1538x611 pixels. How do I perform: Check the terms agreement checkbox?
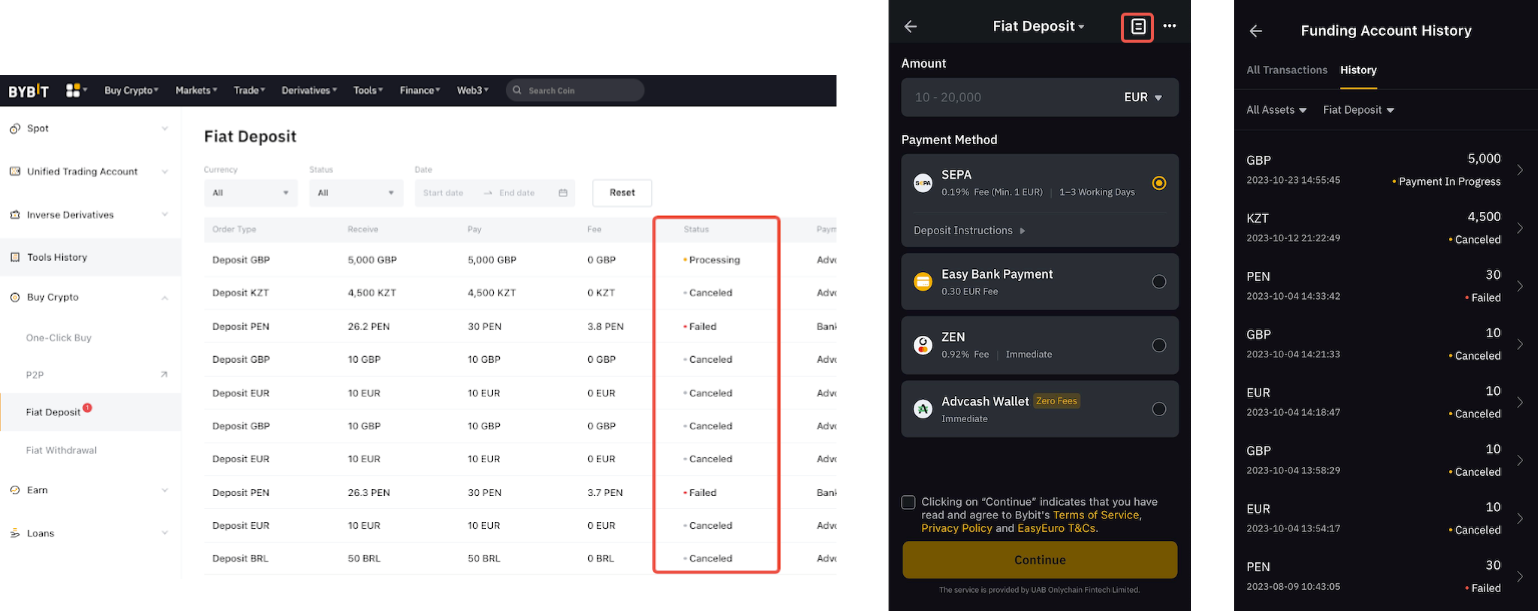[908, 502]
